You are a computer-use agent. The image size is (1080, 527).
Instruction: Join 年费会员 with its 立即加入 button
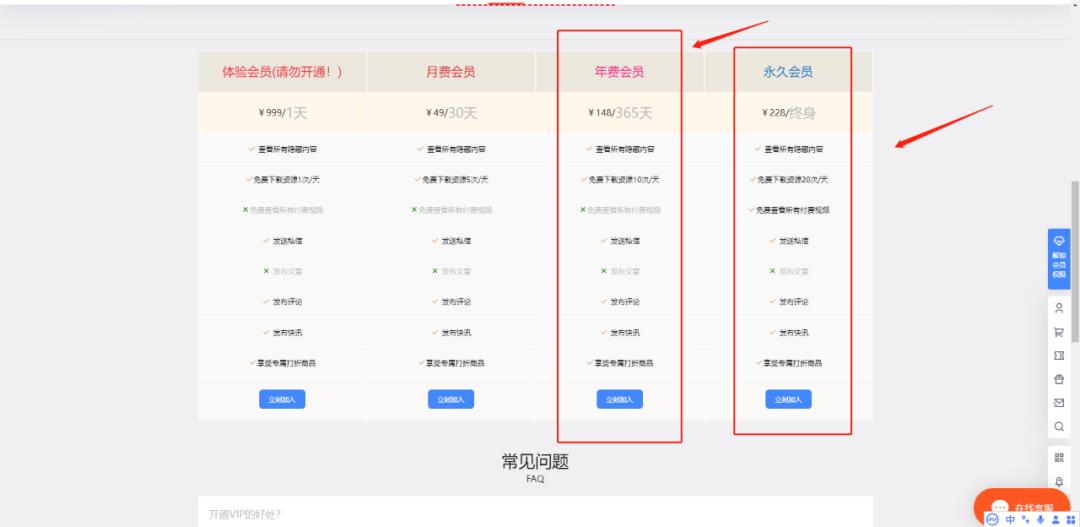click(x=619, y=399)
